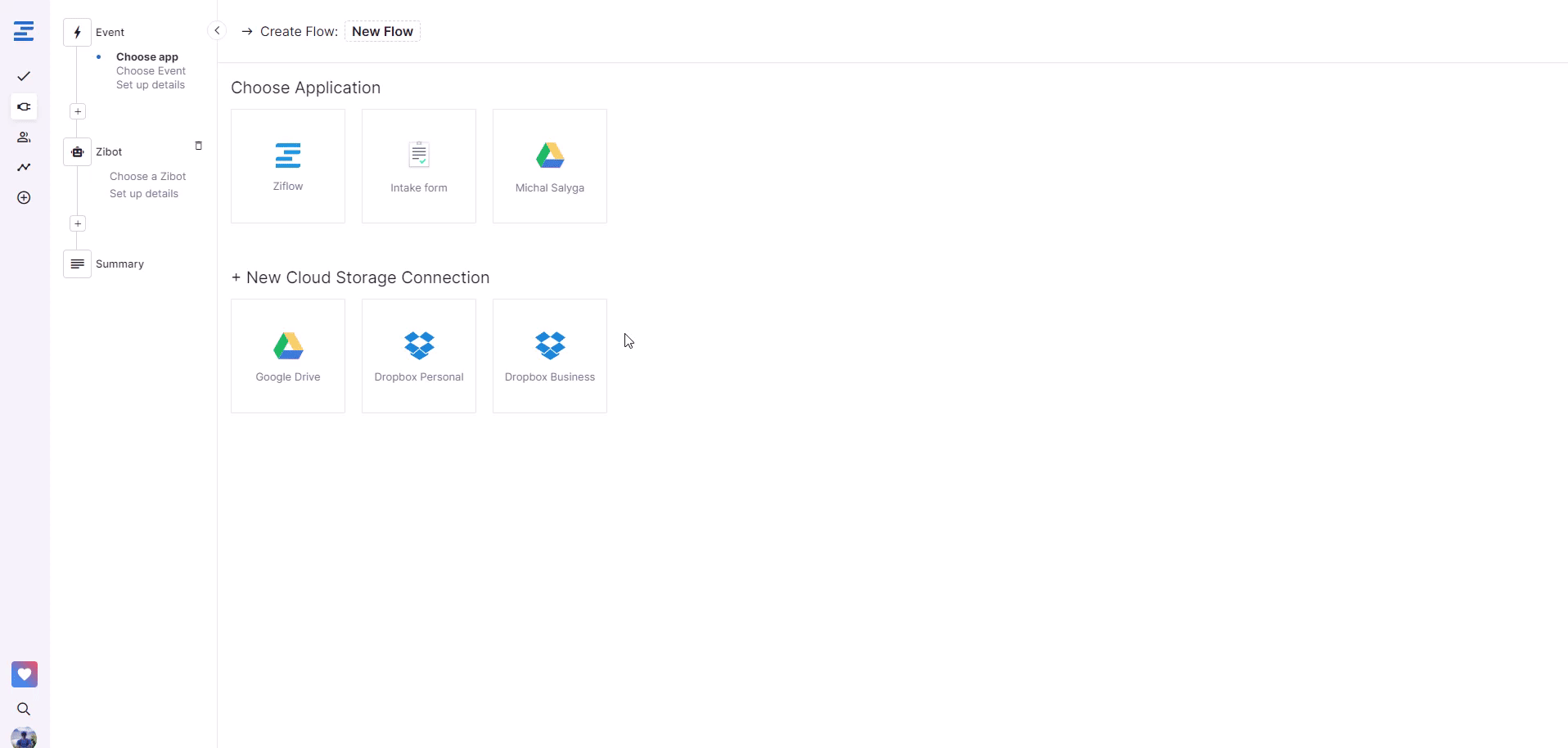Click the Summary lines icon
Image resolution: width=1568 pixels, height=748 pixels.
point(77,264)
